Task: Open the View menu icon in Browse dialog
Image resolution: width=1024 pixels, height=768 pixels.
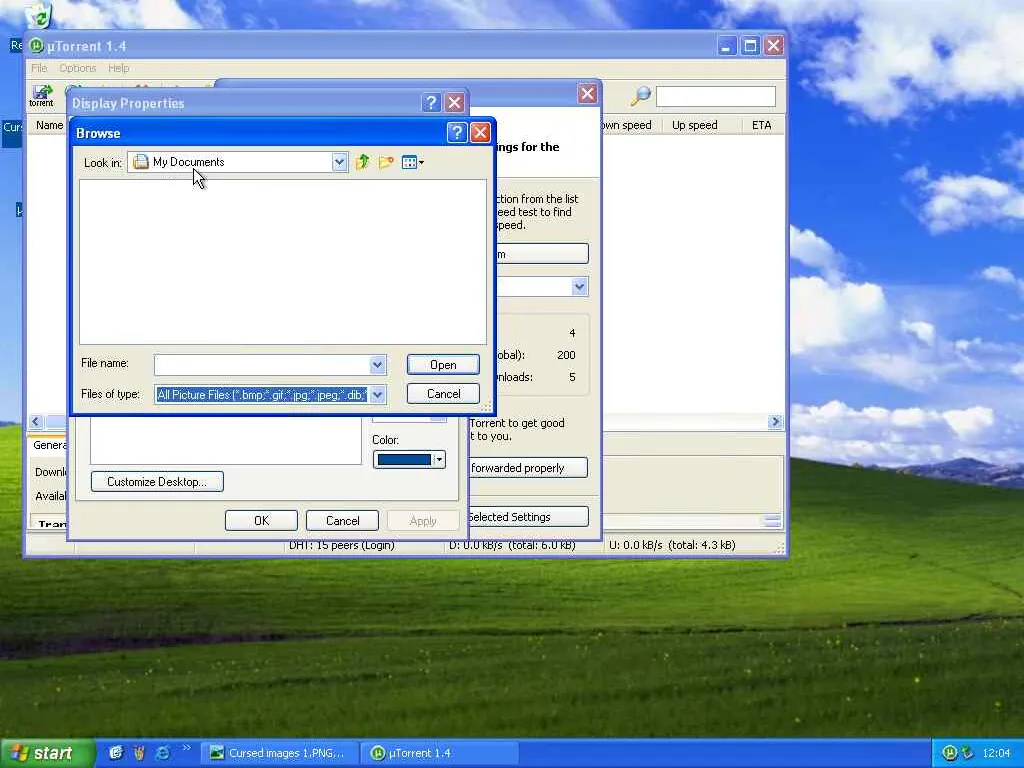Action: [x=413, y=162]
